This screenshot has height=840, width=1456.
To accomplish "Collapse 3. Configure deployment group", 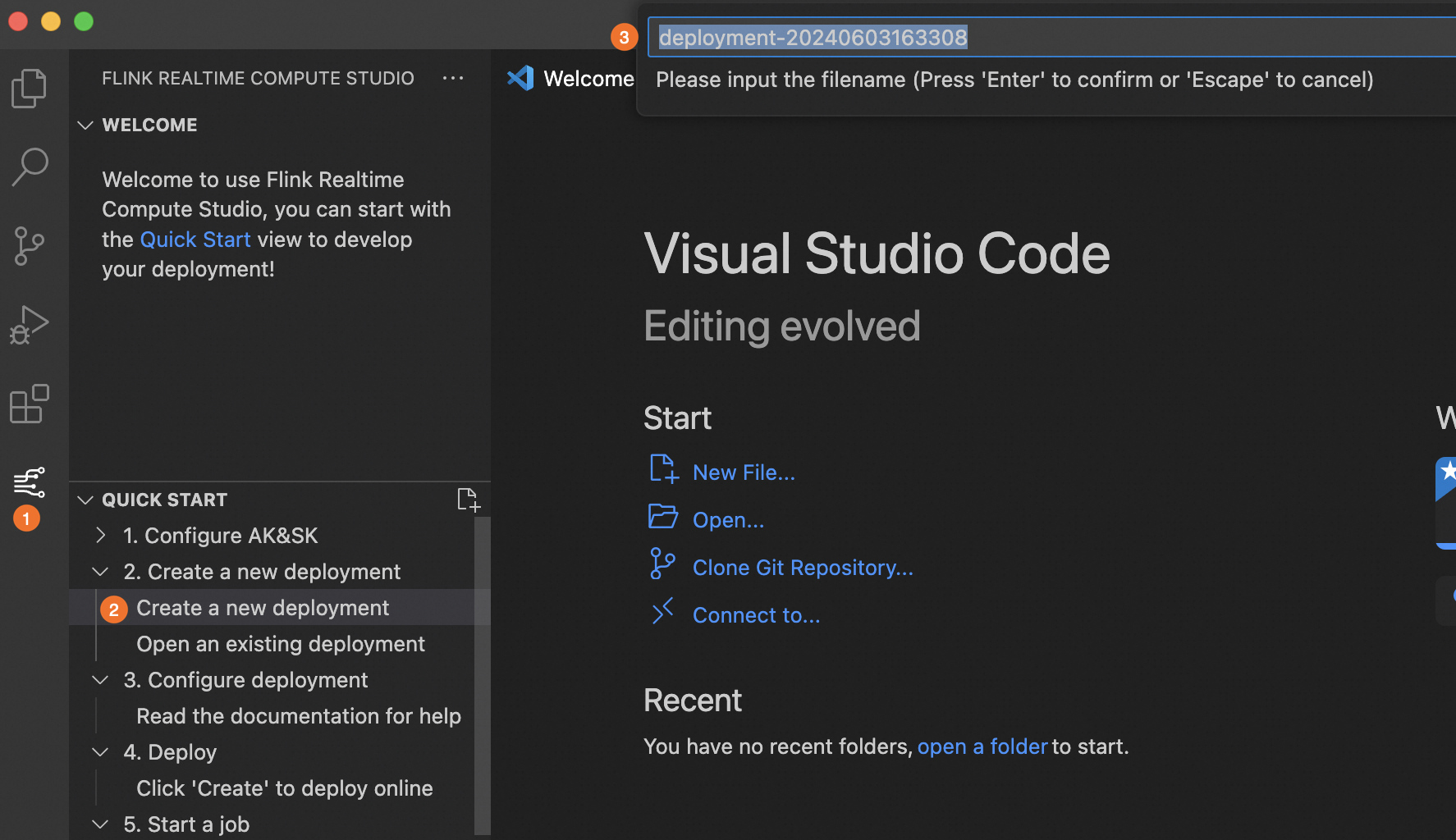I will point(100,680).
